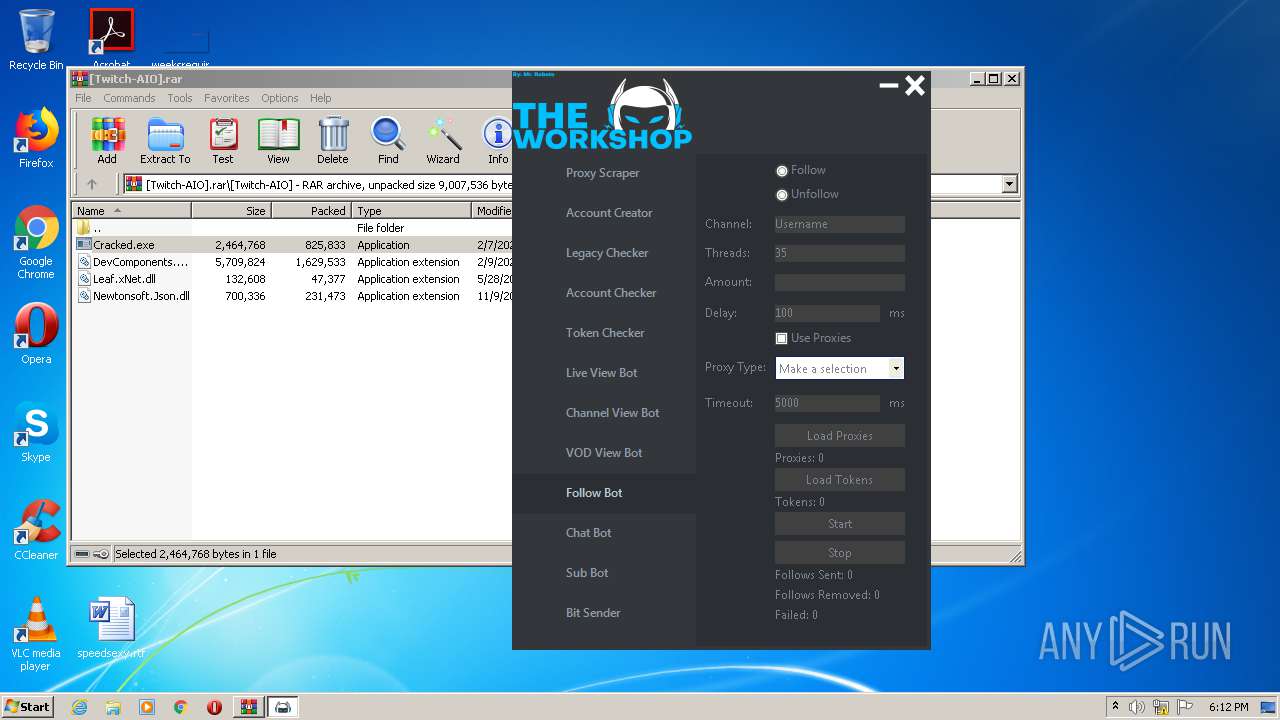1280x720 pixels.
Task: Open the Help menu
Action: pos(320,98)
